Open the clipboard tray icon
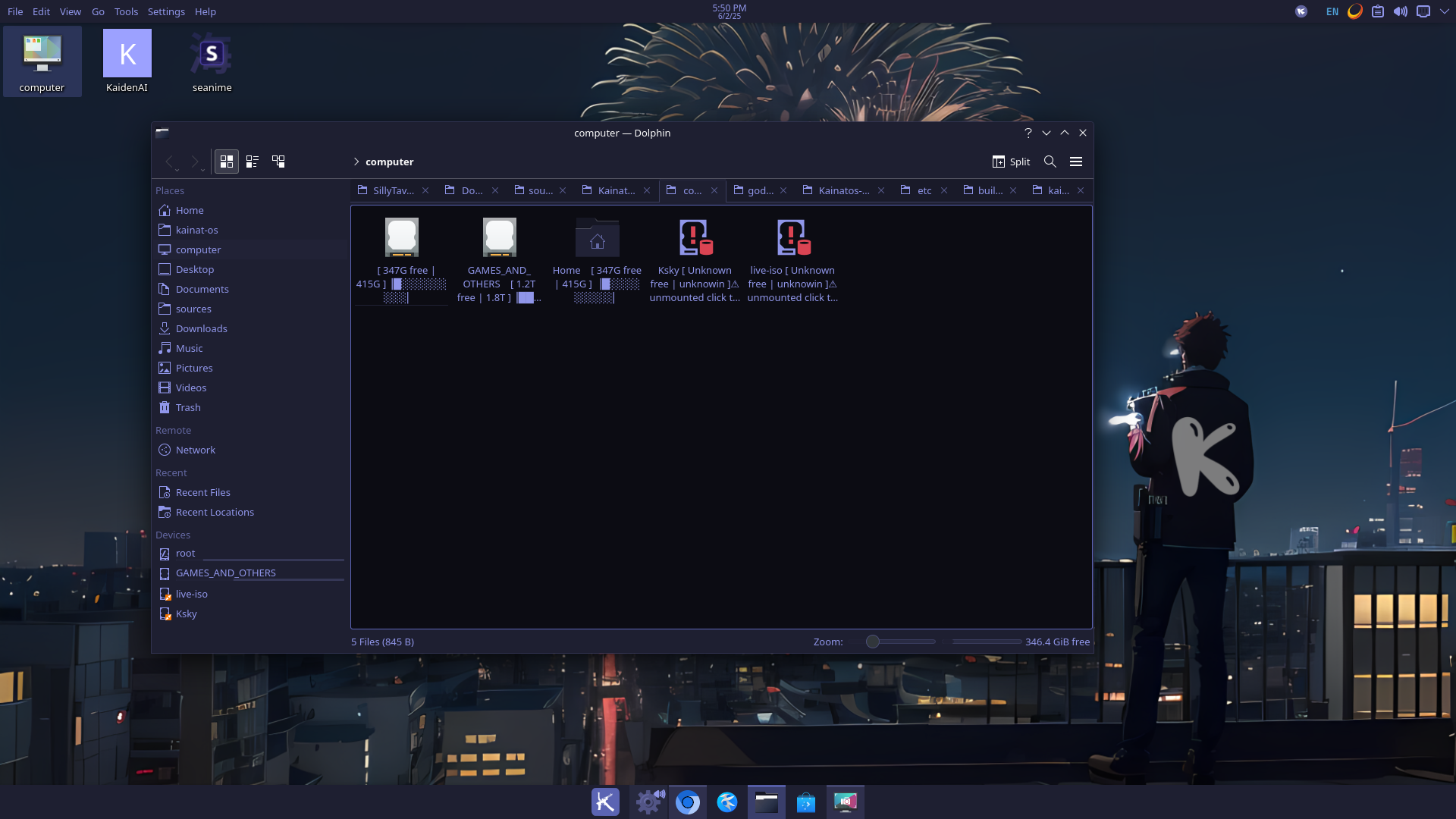 pos(1378,11)
